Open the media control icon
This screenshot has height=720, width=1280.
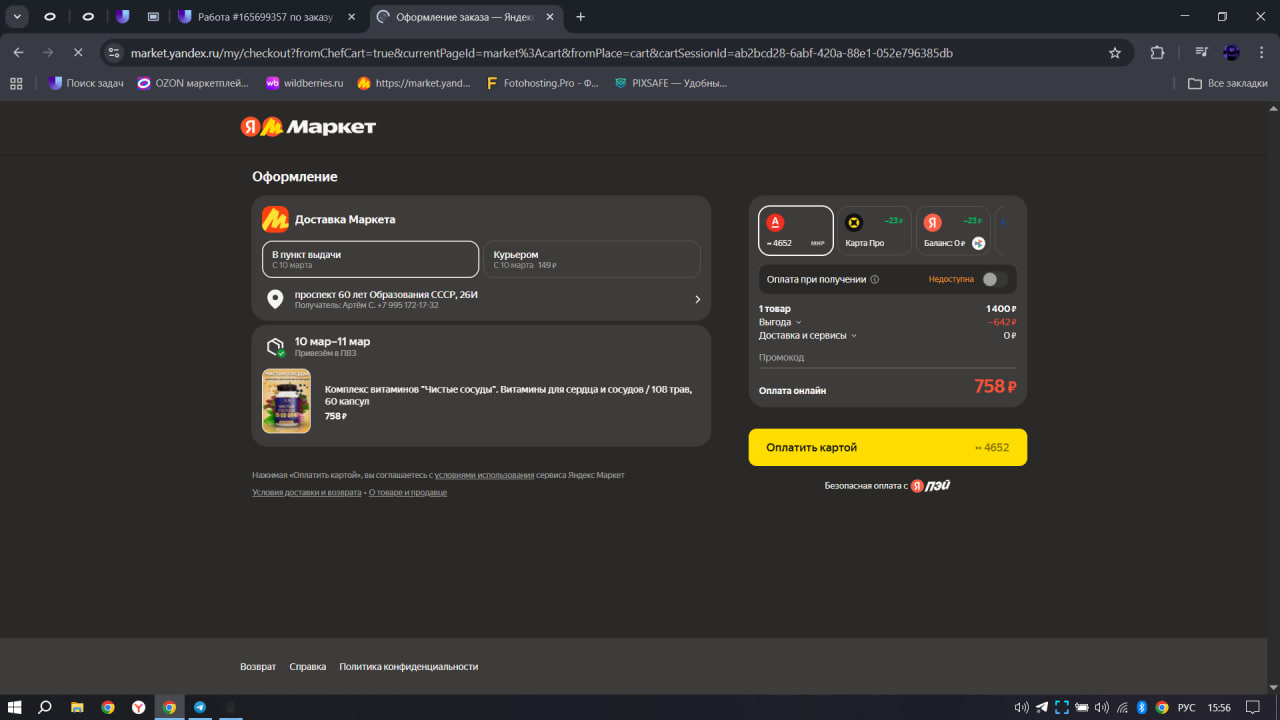(1202, 53)
